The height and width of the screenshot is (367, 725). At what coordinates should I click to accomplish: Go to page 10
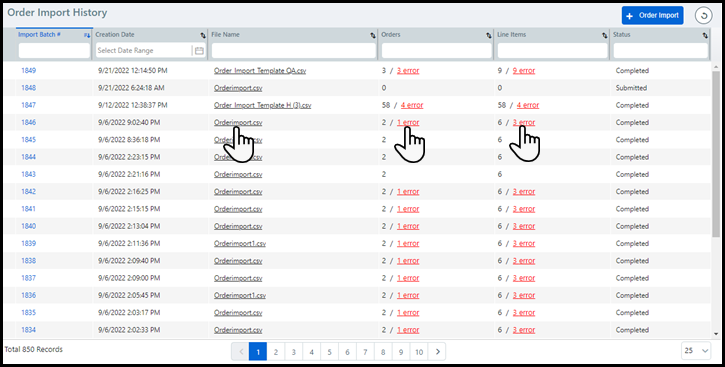(x=419, y=352)
